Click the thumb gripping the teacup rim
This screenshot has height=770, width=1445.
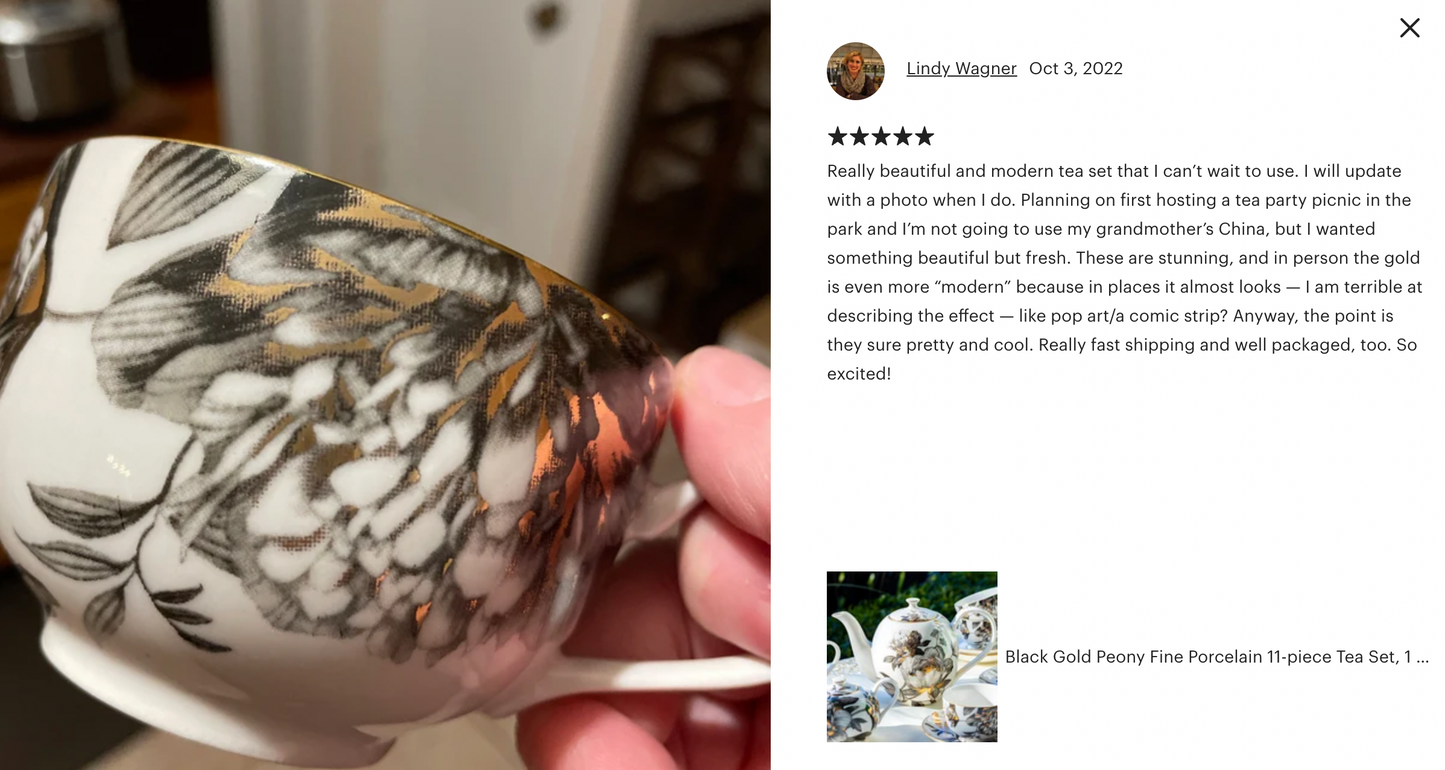point(722,420)
